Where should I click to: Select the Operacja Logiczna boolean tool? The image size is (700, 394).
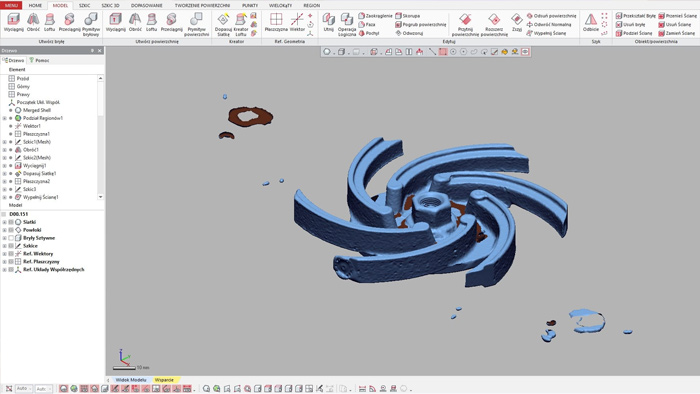coord(347,24)
